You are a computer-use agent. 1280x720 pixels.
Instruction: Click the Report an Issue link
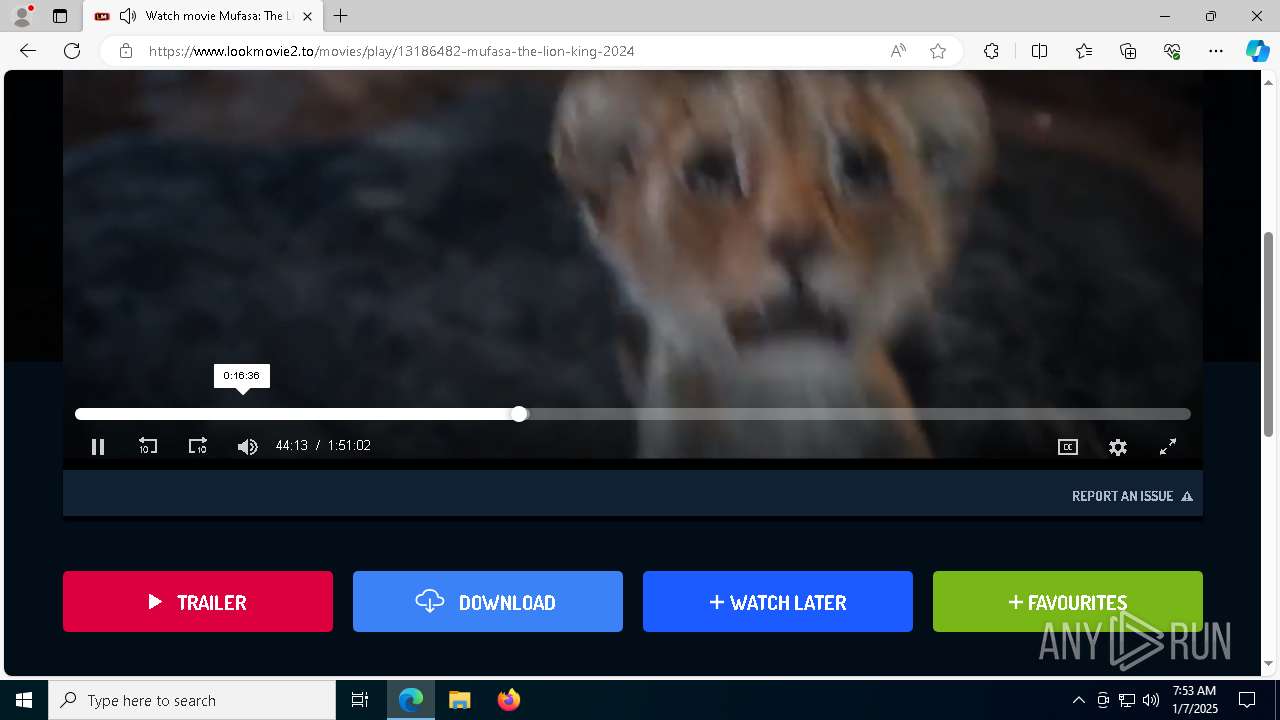coord(1132,496)
